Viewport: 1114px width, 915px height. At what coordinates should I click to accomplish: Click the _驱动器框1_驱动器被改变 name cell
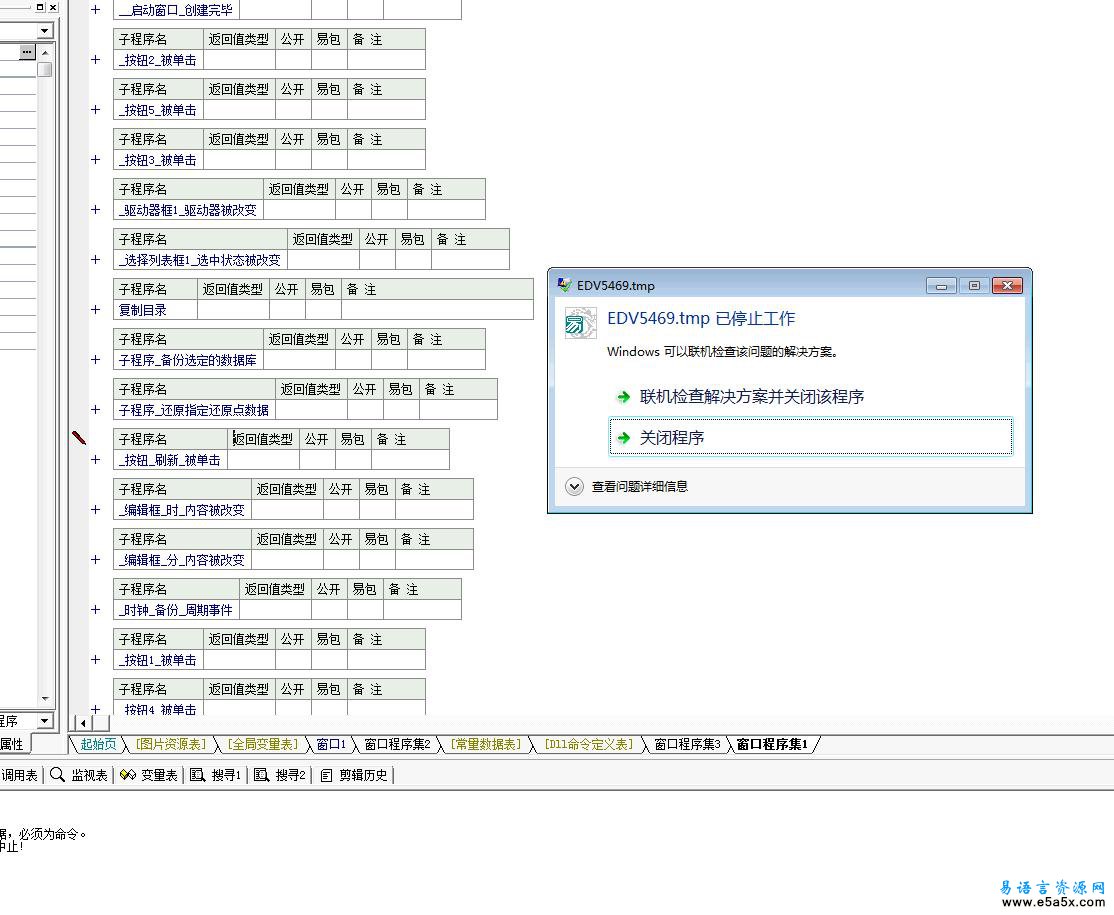(188, 210)
